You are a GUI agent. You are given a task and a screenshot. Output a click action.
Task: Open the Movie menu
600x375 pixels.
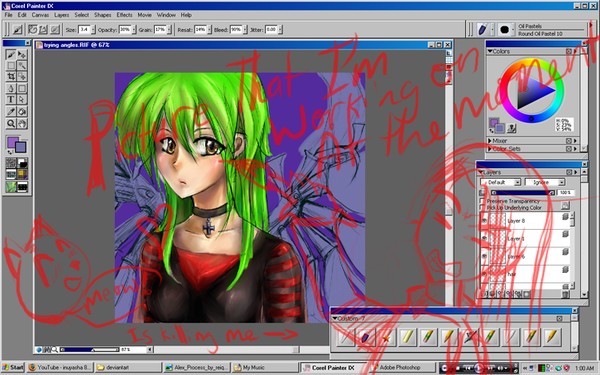[145, 15]
